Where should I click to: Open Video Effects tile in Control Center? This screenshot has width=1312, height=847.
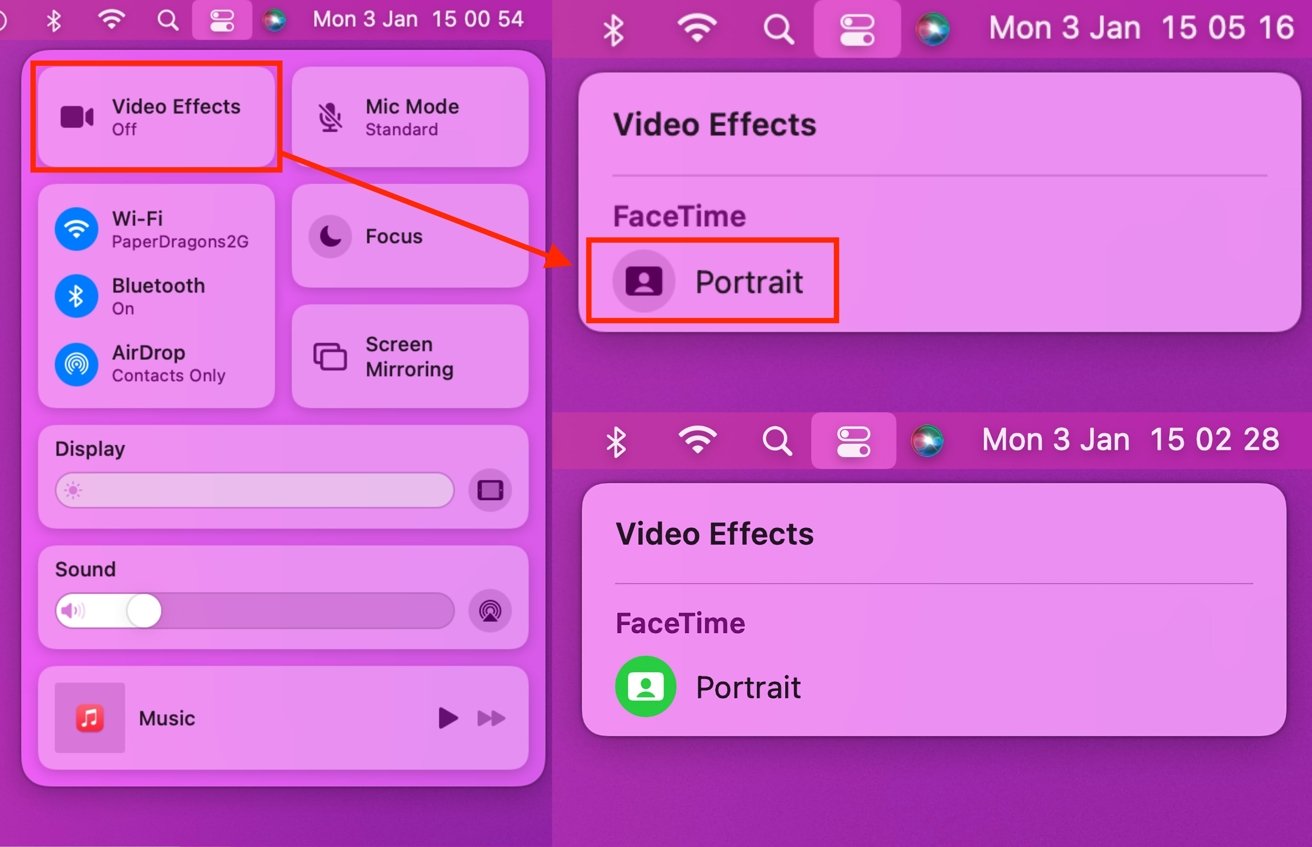pyautogui.click(x=156, y=117)
